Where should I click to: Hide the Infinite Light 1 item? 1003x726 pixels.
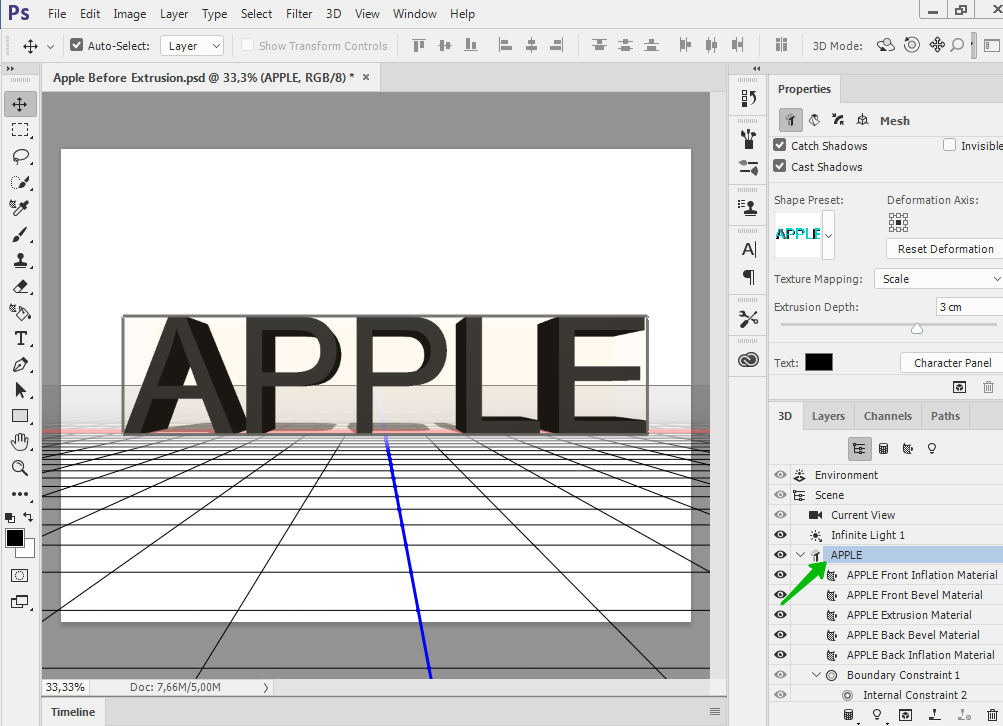780,535
